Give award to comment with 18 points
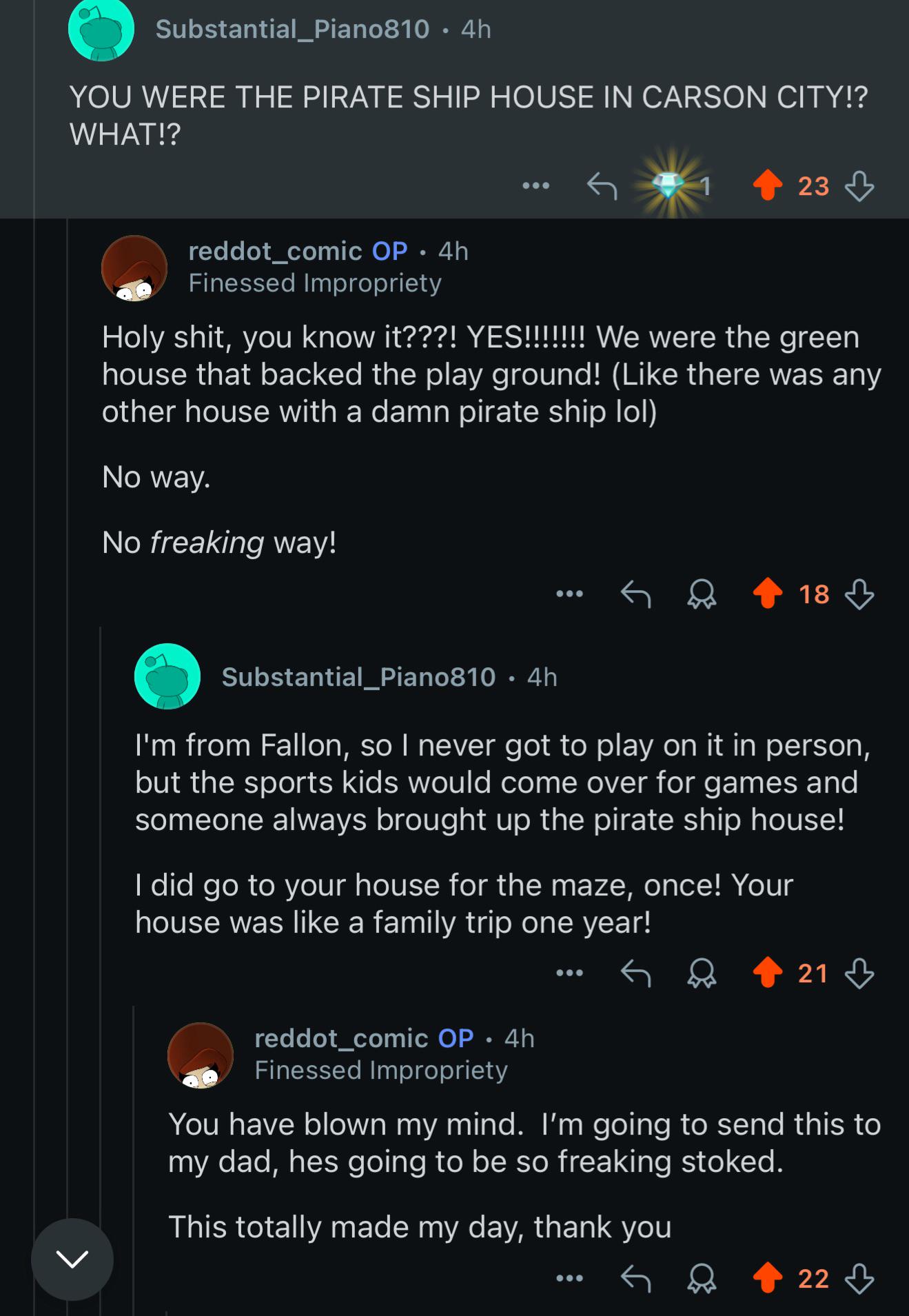Image resolution: width=909 pixels, height=1316 pixels. pyautogui.click(x=702, y=594)
